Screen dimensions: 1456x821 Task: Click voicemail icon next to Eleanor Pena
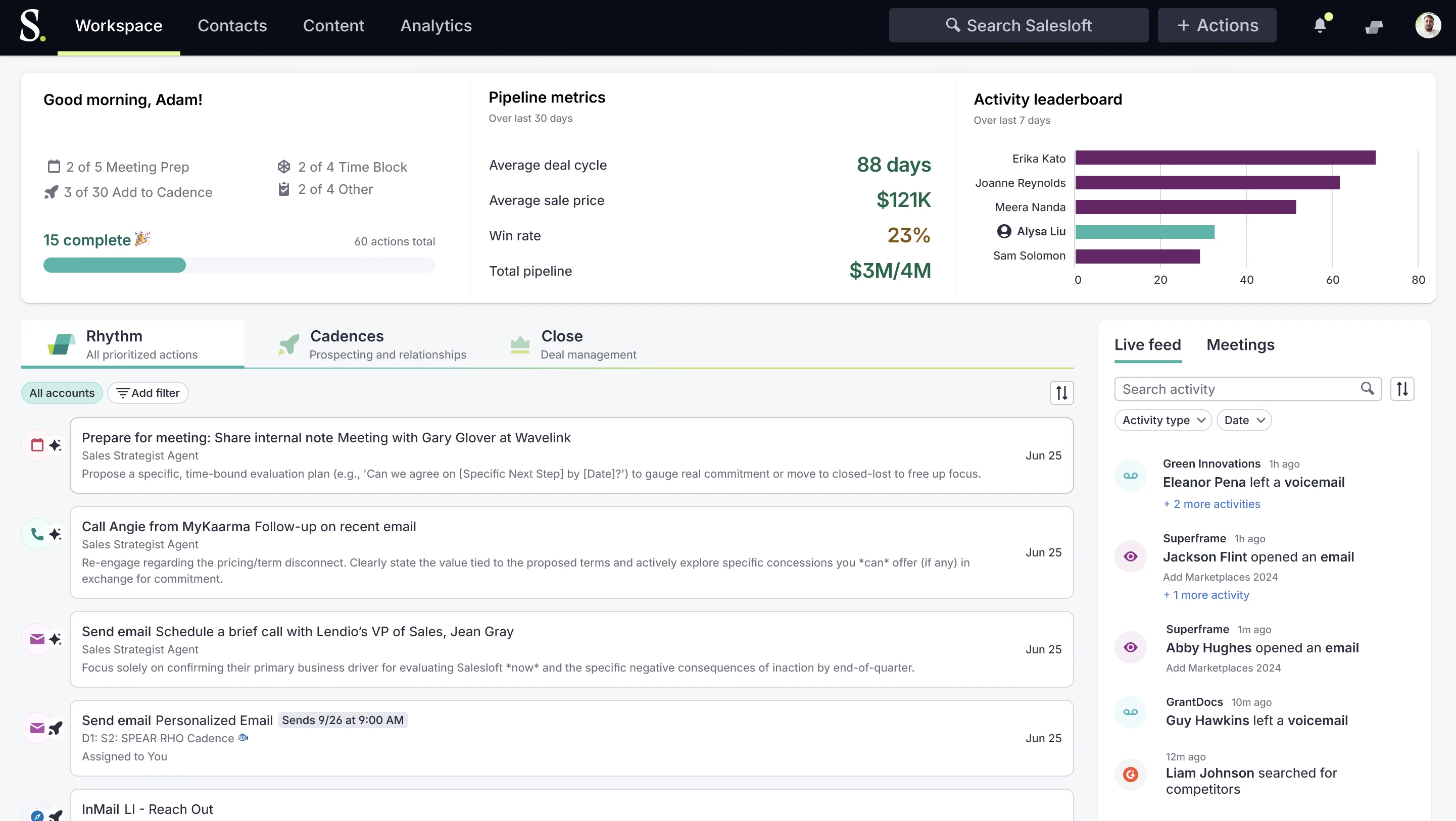pyautogui.click(x=1131, y=476)
